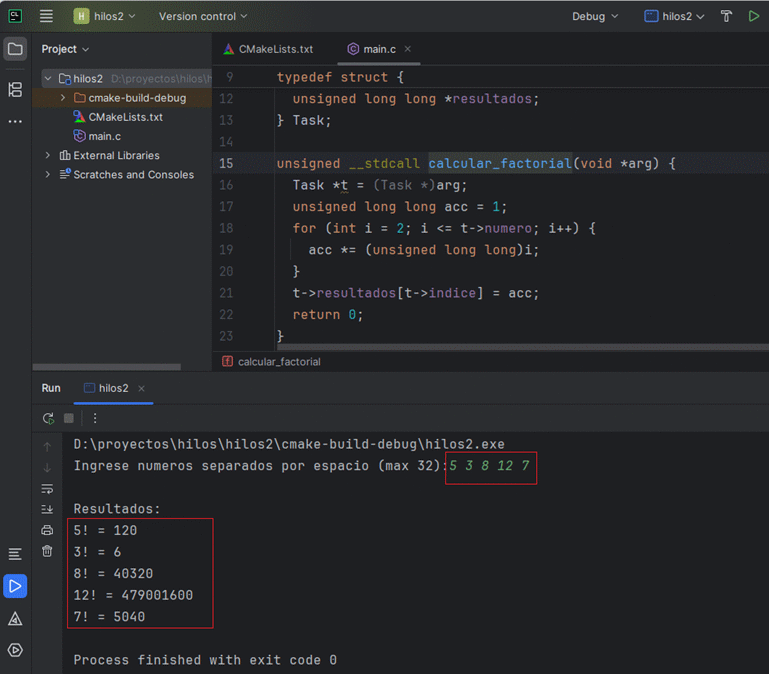Toggle scroll to end of console
This screenshot has width=769, height=674.
[x=47, y=509]
